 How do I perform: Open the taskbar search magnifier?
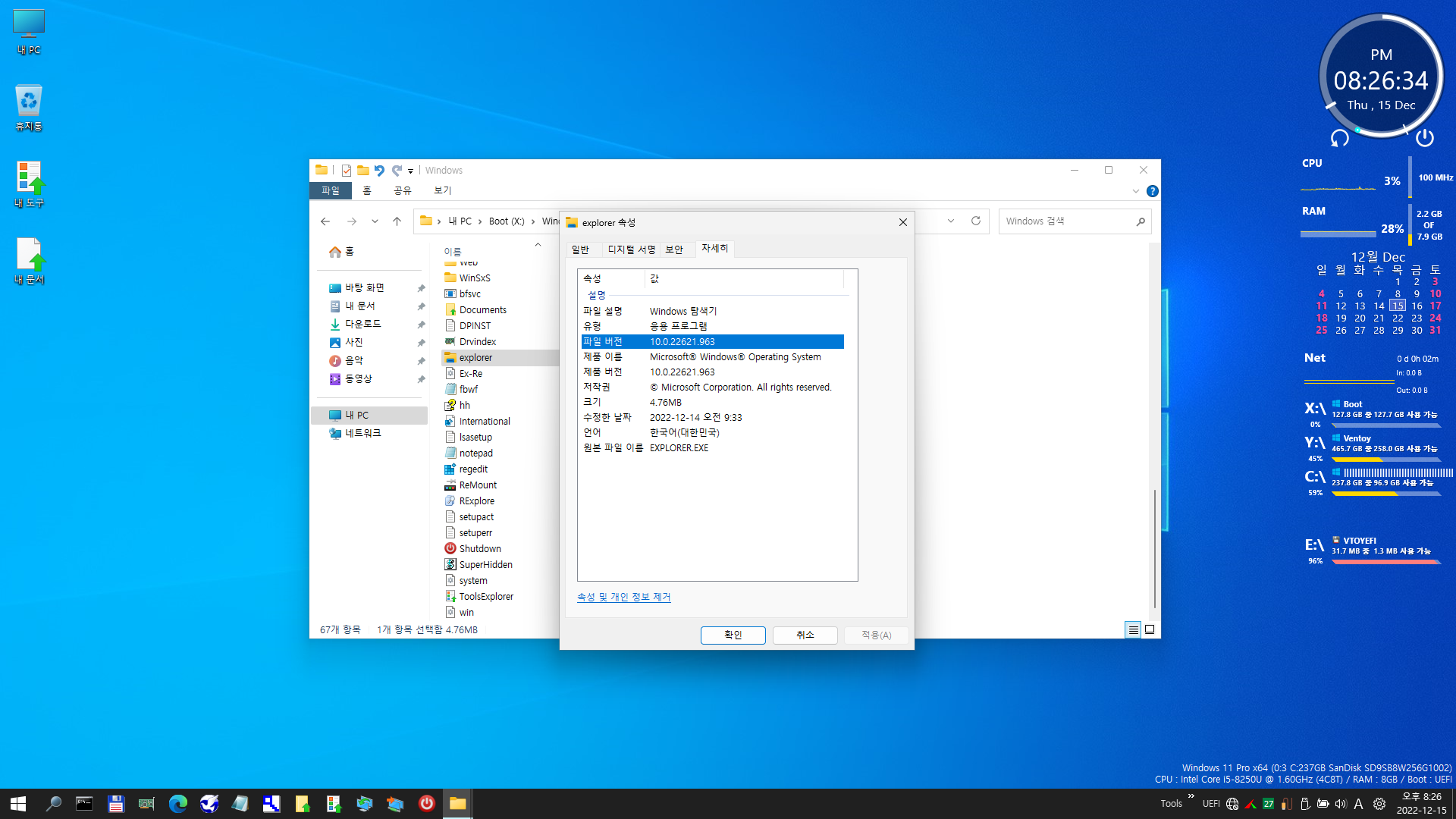point(54,804)
